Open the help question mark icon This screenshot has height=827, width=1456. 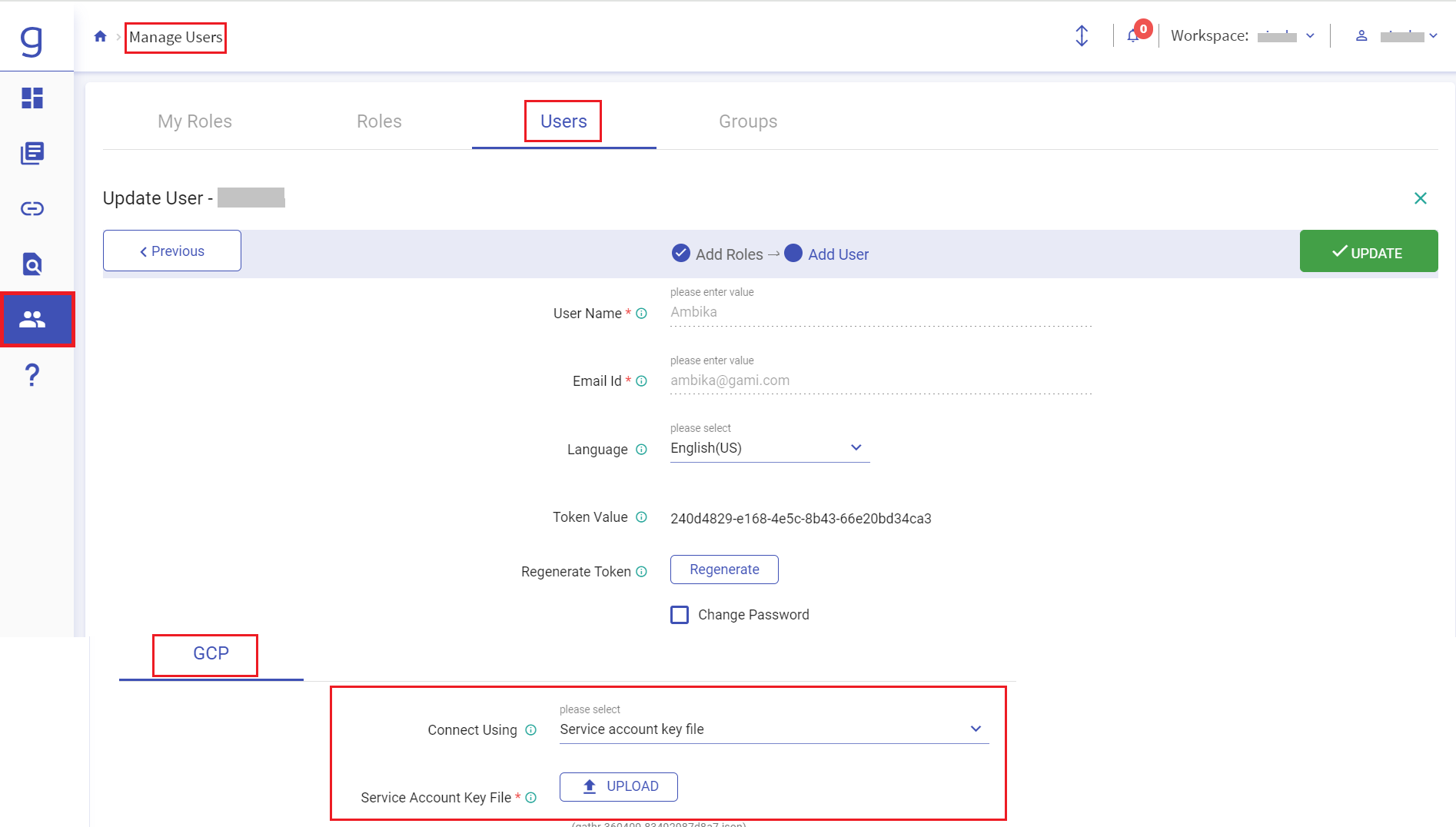tap(32, 375)
